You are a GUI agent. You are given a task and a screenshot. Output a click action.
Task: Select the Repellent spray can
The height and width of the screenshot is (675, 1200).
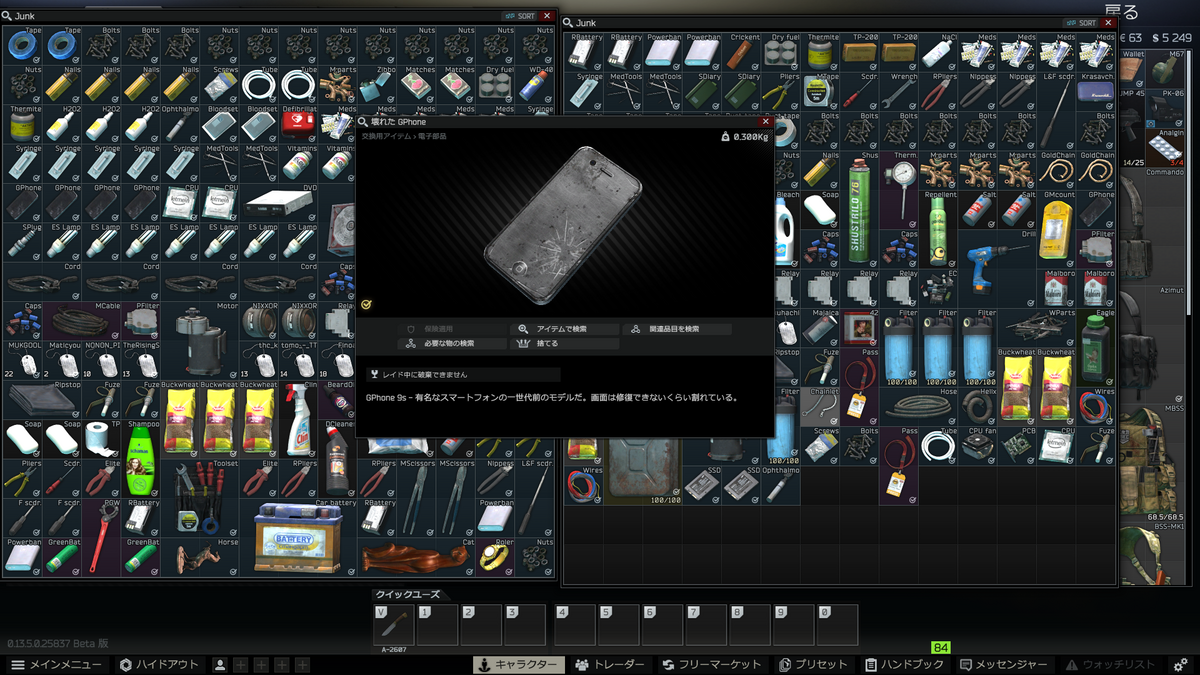[938, 228]
